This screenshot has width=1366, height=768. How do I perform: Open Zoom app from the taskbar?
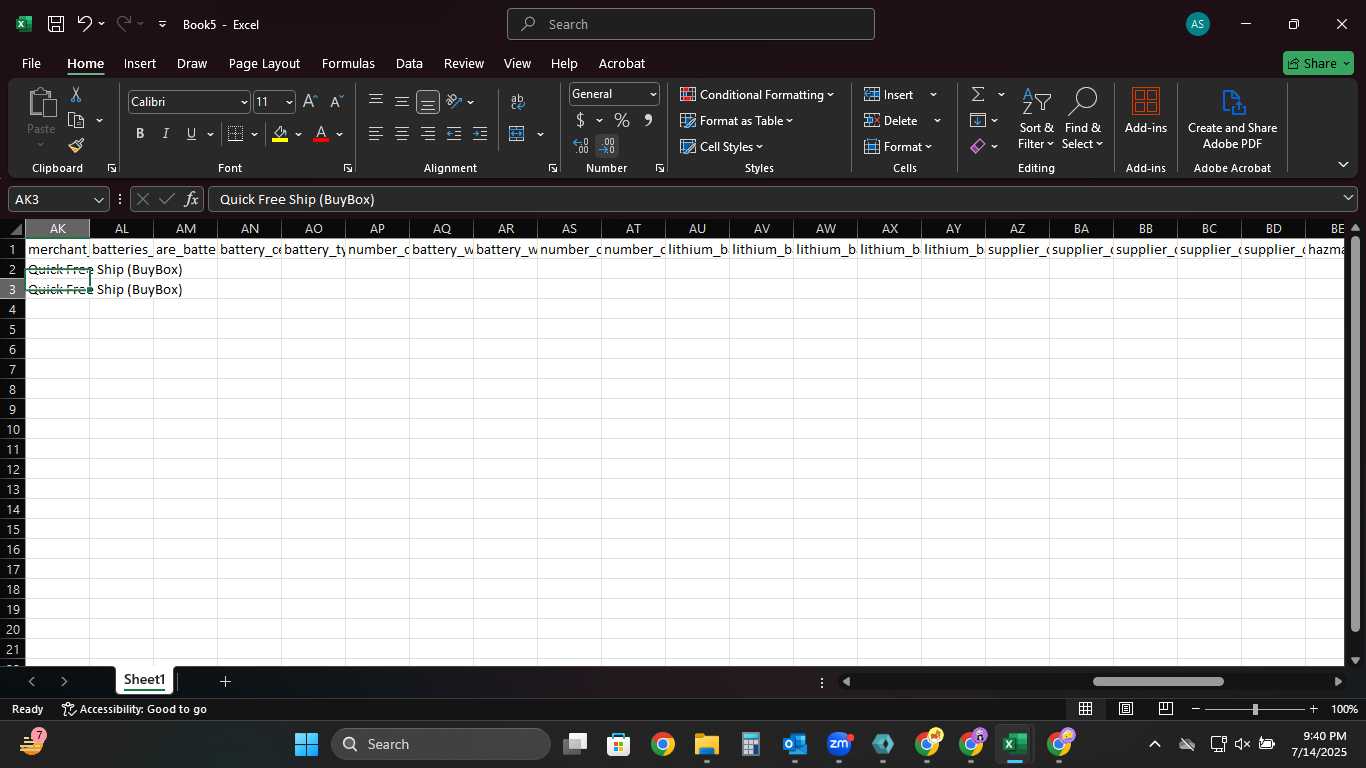839,744
